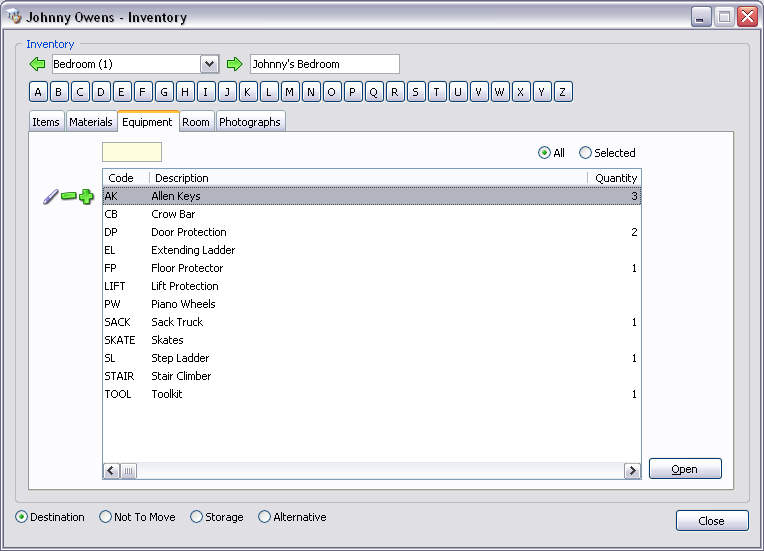Click the green minus remove icon
The image size is (764, 551).
click(68, 197)
